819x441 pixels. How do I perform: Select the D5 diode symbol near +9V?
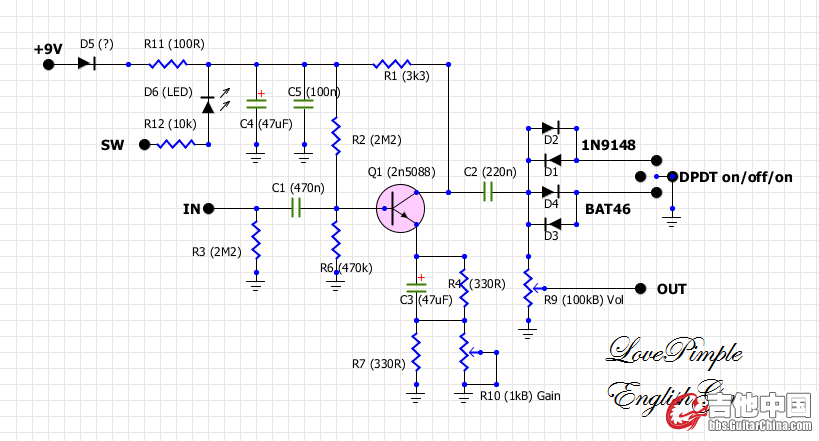tap(87, 64)
